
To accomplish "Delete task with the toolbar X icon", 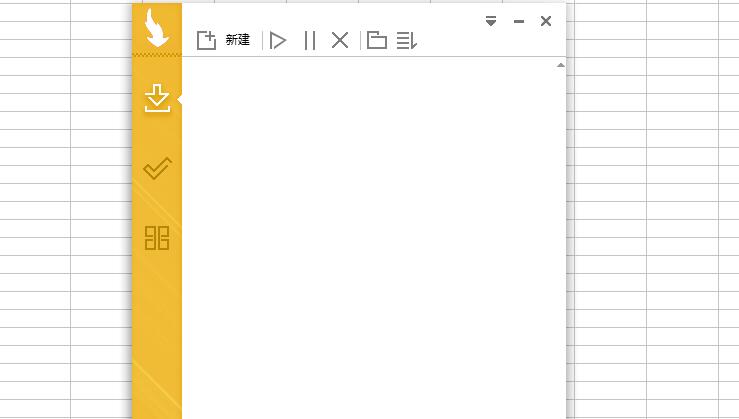I will point(340,40).
